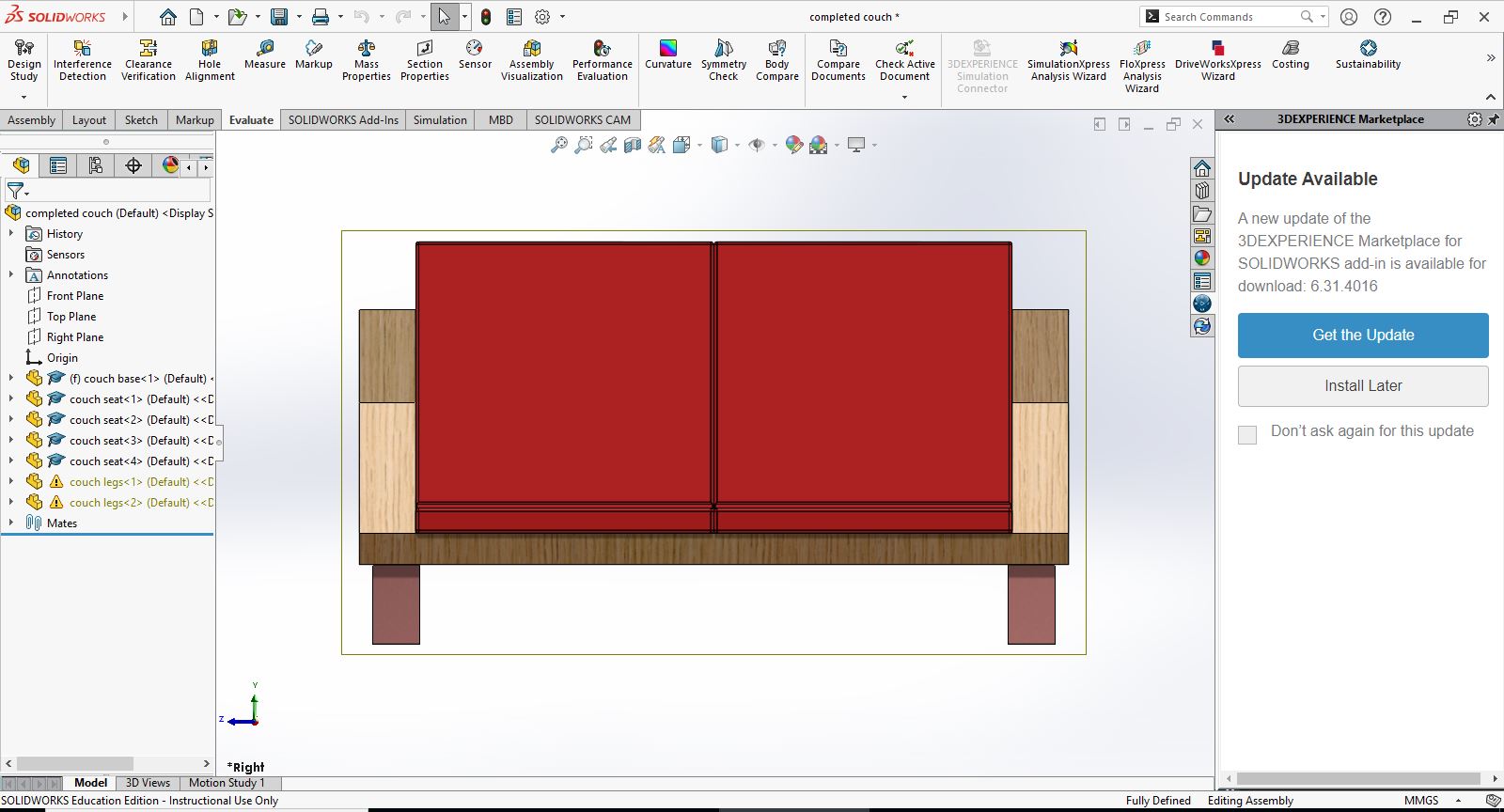Click the Rebuild traffic light icon
The image size is (1504, 812).
486,17
